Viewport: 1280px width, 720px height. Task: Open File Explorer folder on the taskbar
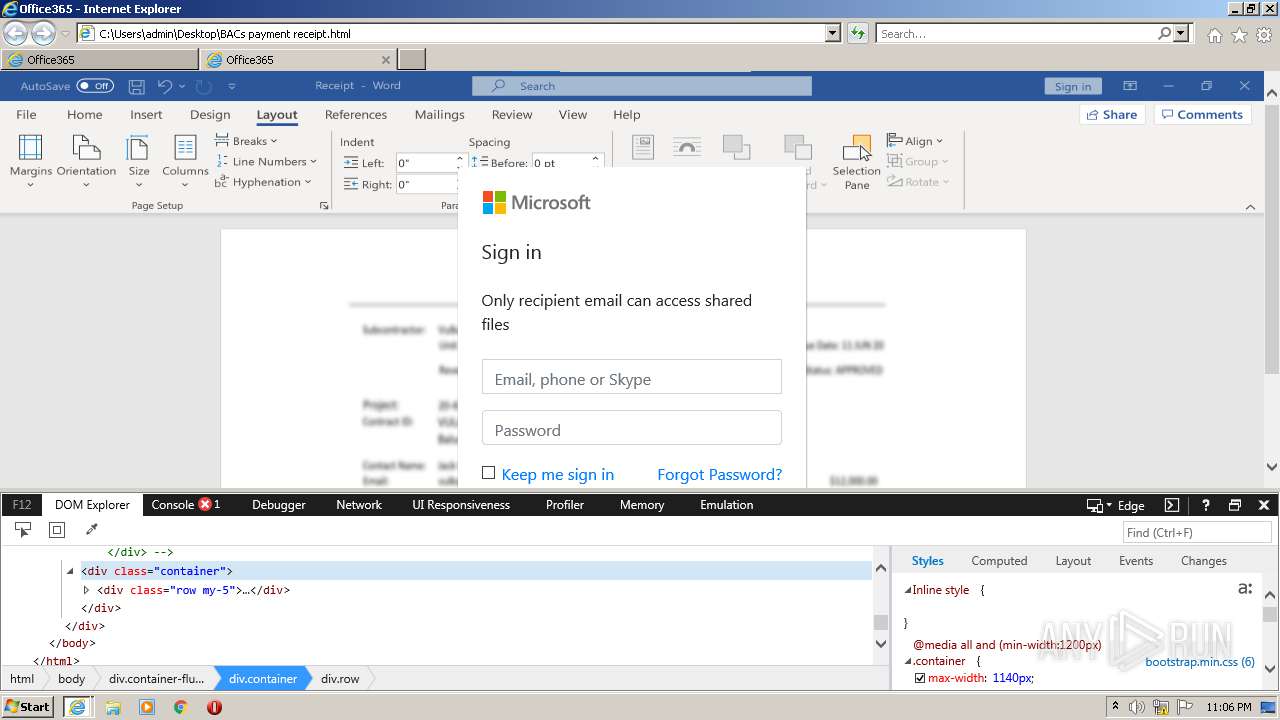113,707
